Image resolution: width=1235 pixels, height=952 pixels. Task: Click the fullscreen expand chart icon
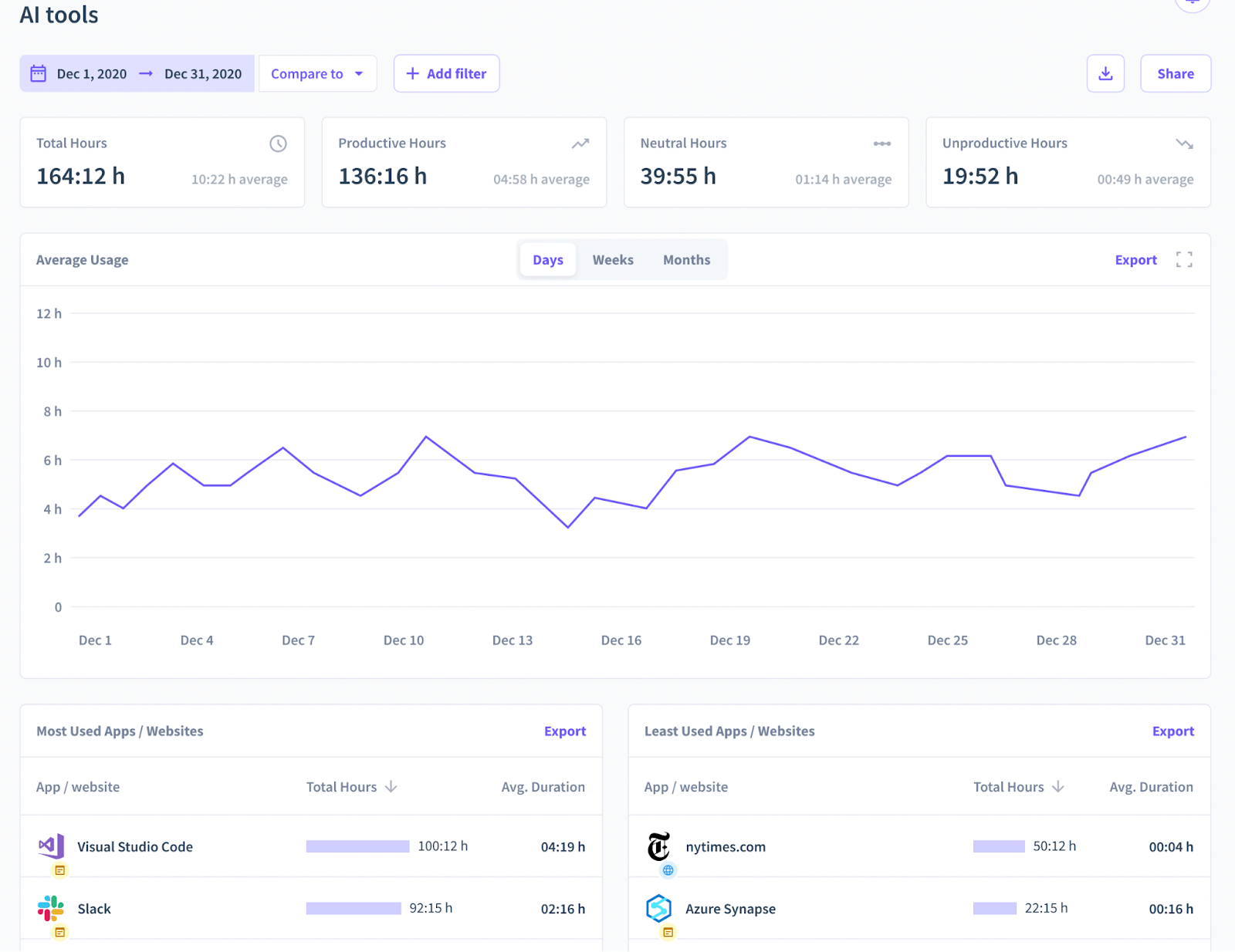[x=1184, y=259]
